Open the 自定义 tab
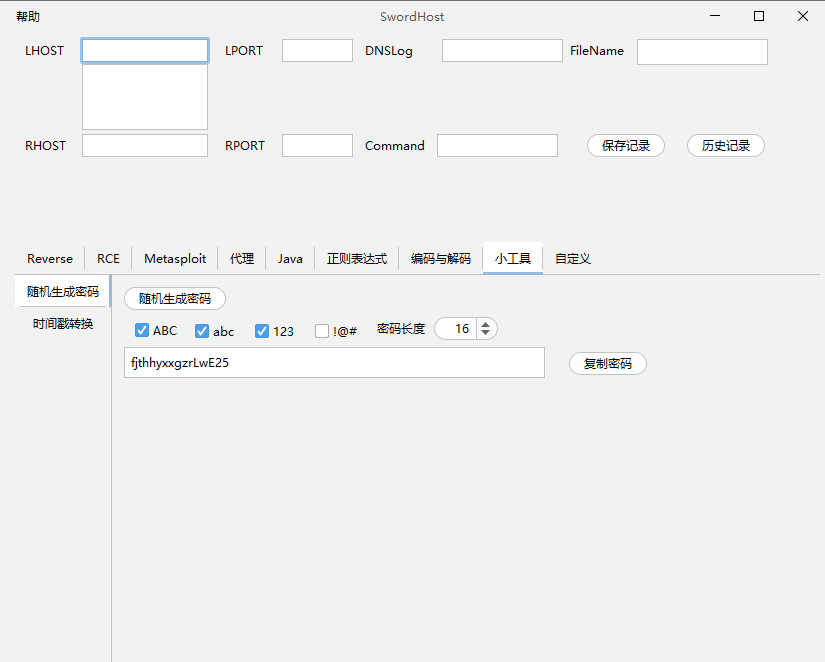The height and width of the screenshot is (662, 825). click(572, 258)
